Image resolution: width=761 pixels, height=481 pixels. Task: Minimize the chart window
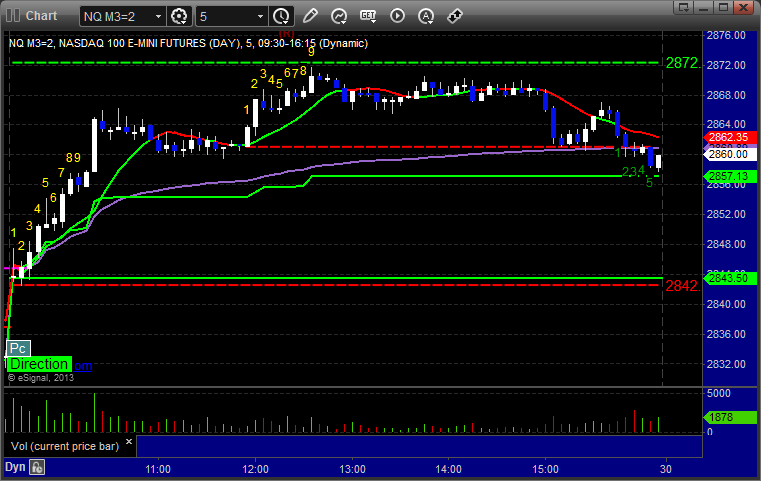(x=704, y=7)
